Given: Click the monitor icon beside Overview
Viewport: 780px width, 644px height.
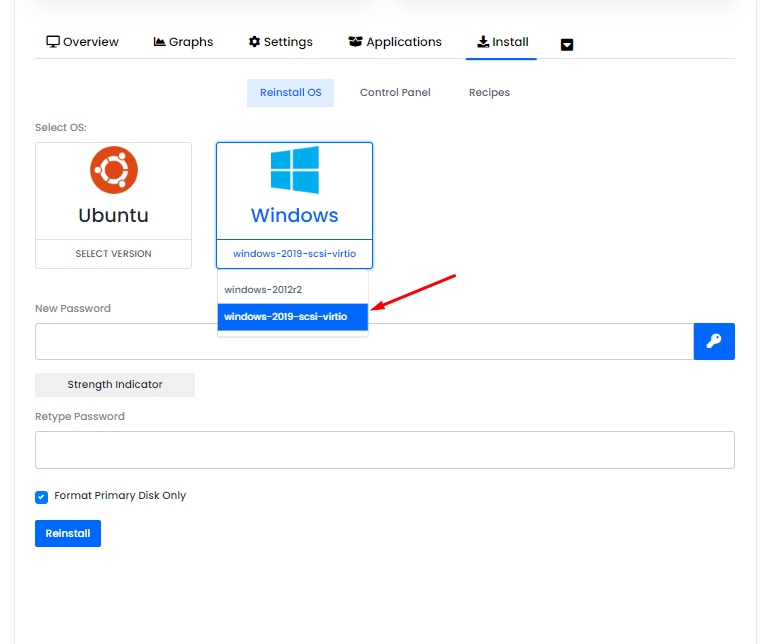Looking at the screenshot, I should tap(53, 42).
